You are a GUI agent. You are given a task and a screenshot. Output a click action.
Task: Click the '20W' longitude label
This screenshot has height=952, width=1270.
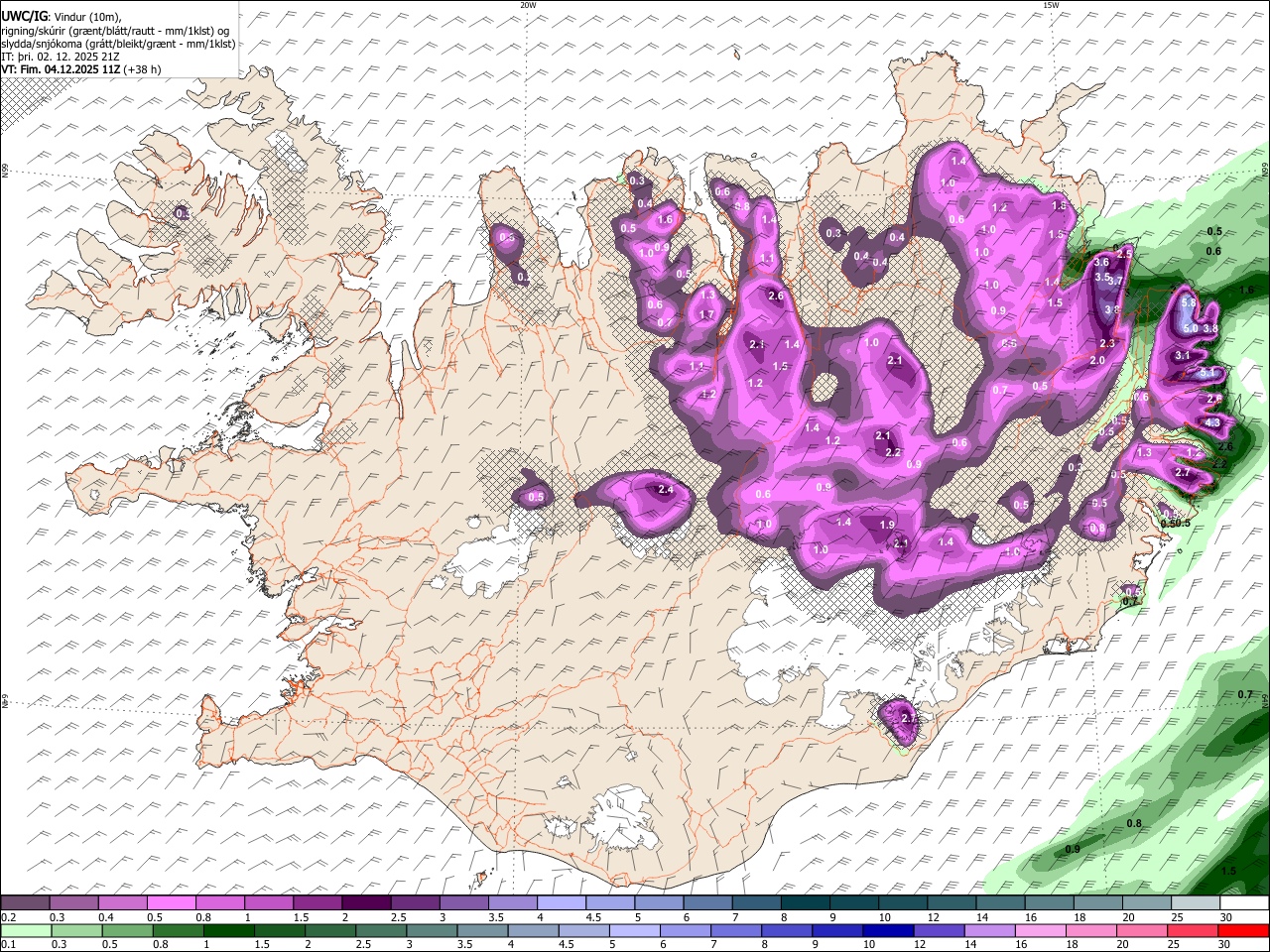pos(528,5)
